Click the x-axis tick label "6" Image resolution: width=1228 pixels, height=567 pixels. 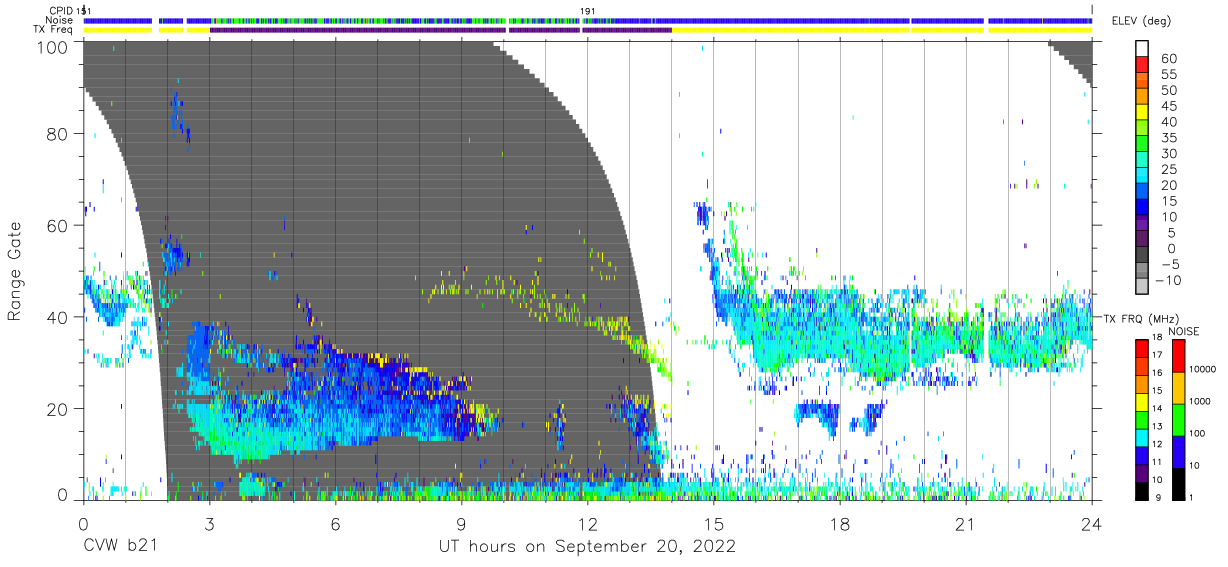coord(335,524)
